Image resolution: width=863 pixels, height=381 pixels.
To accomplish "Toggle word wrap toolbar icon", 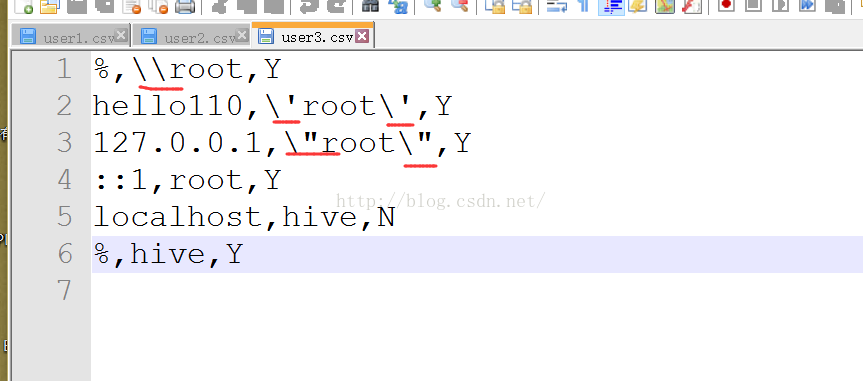I will (x=556, y=6).
